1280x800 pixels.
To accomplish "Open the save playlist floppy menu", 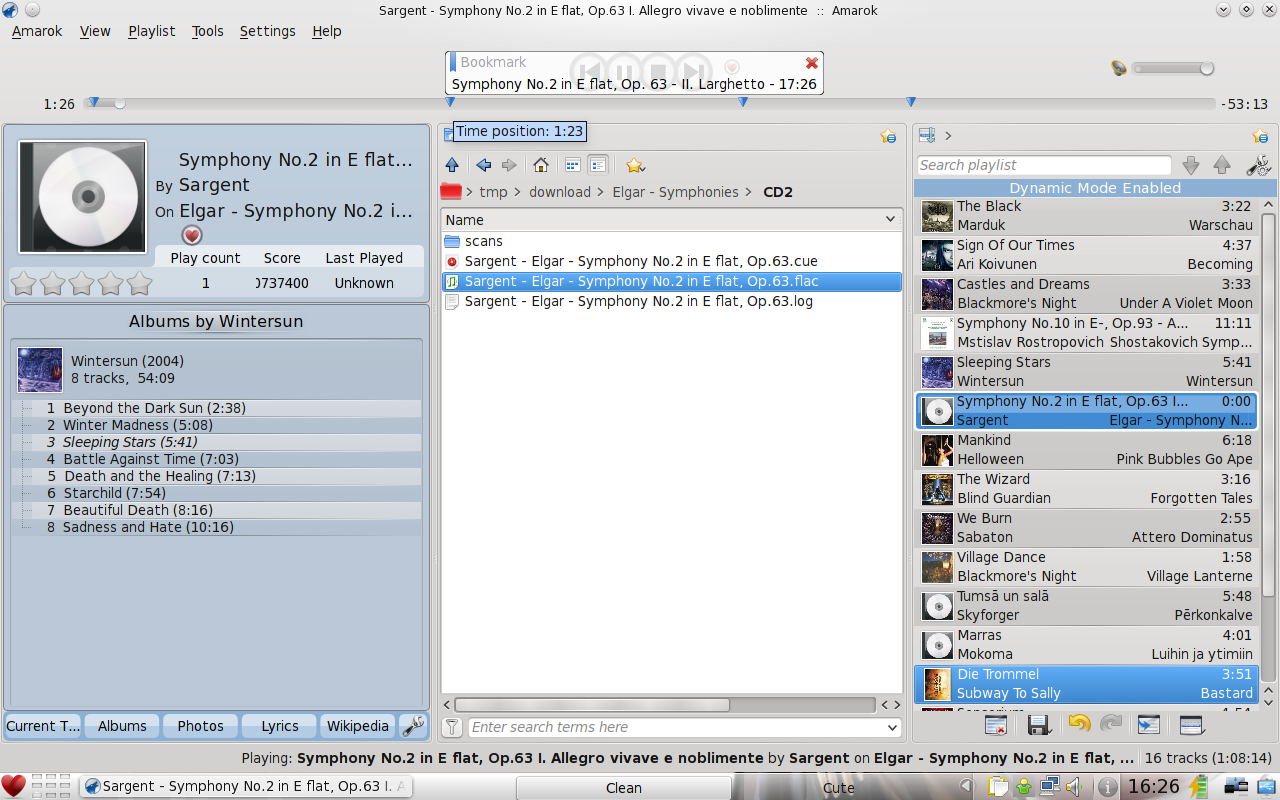I will pyautogui.click(x=1038, y=725).
